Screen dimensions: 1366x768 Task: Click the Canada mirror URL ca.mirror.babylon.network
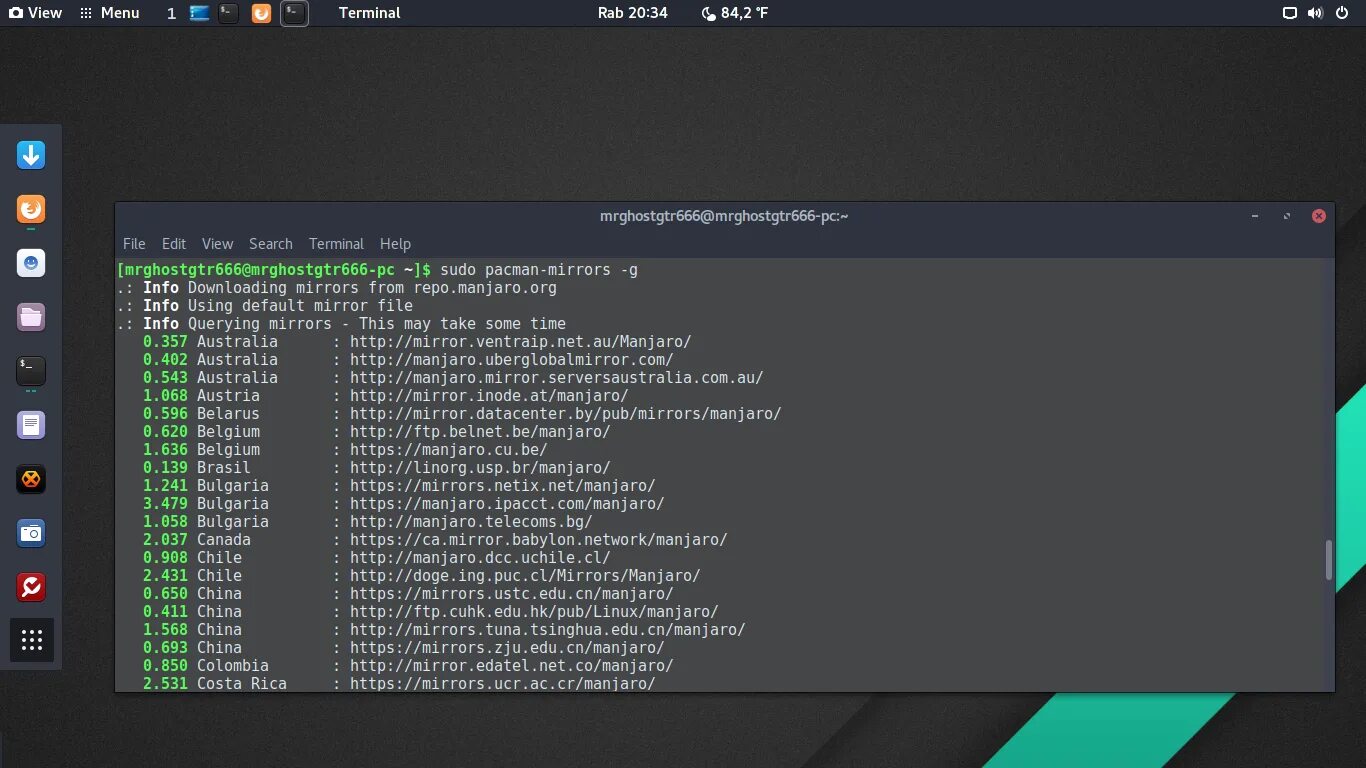pos(538,540)
